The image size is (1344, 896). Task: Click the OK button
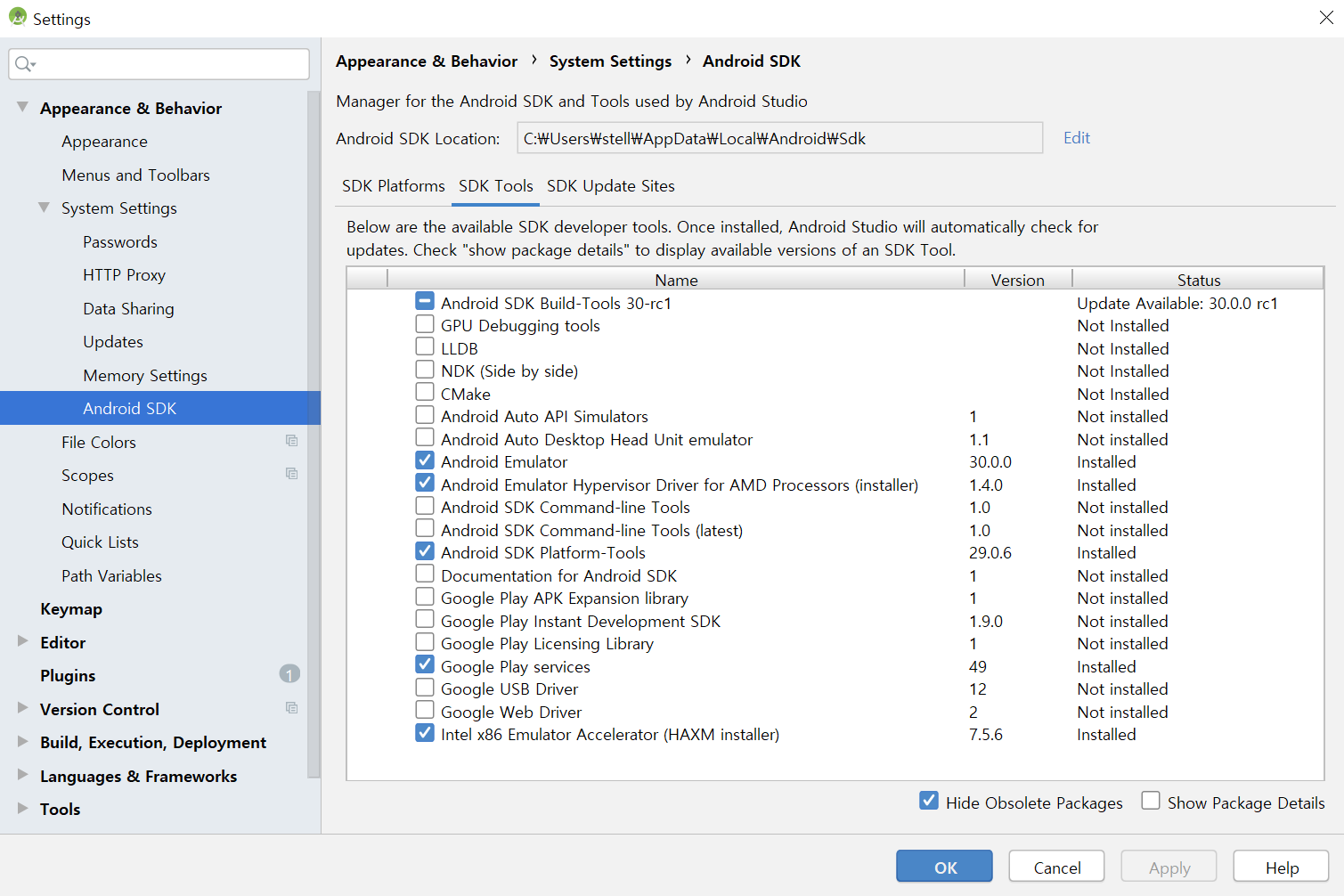[944, 867]
